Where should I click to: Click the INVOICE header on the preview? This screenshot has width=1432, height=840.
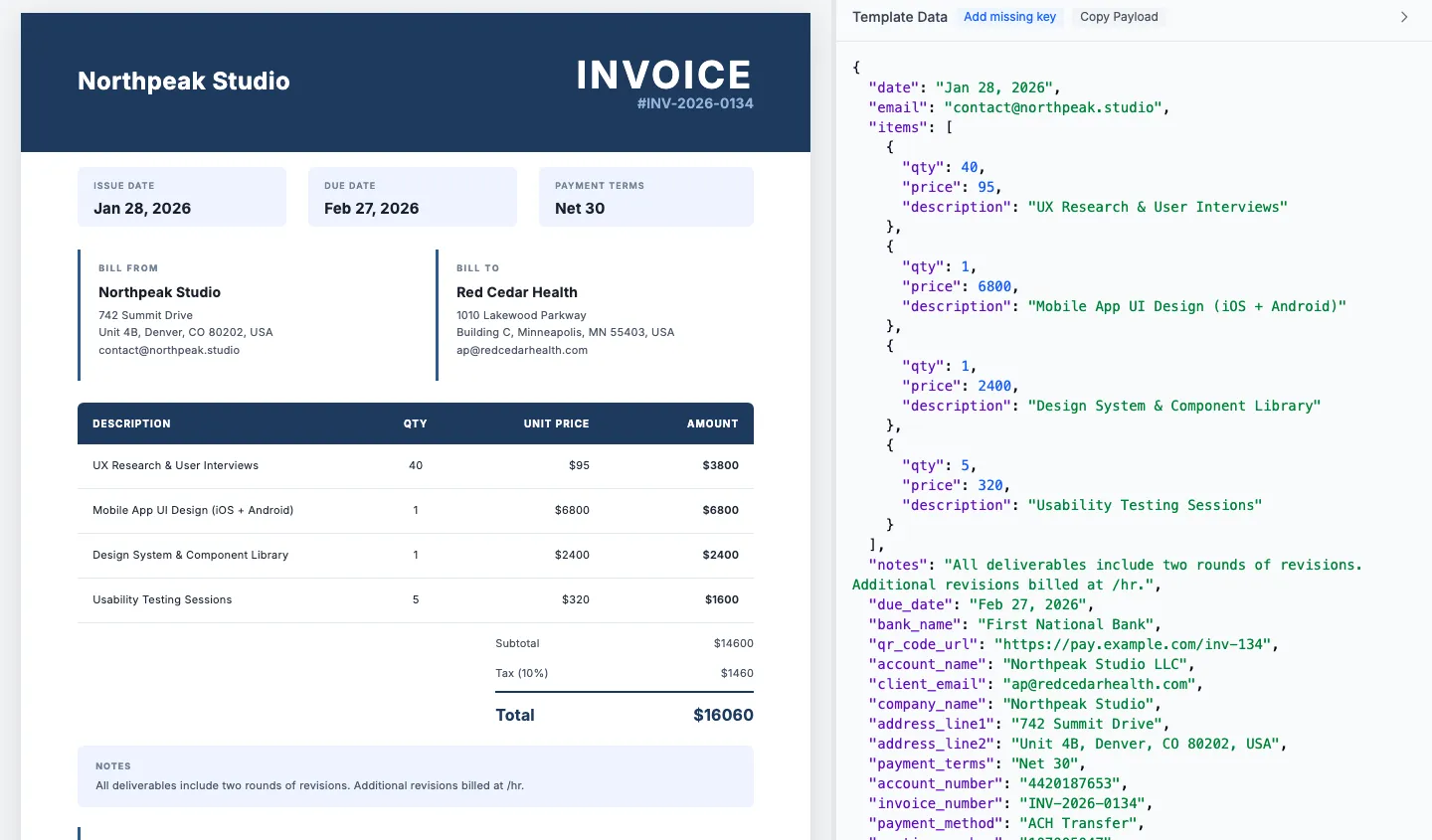(x=663, y=74)
